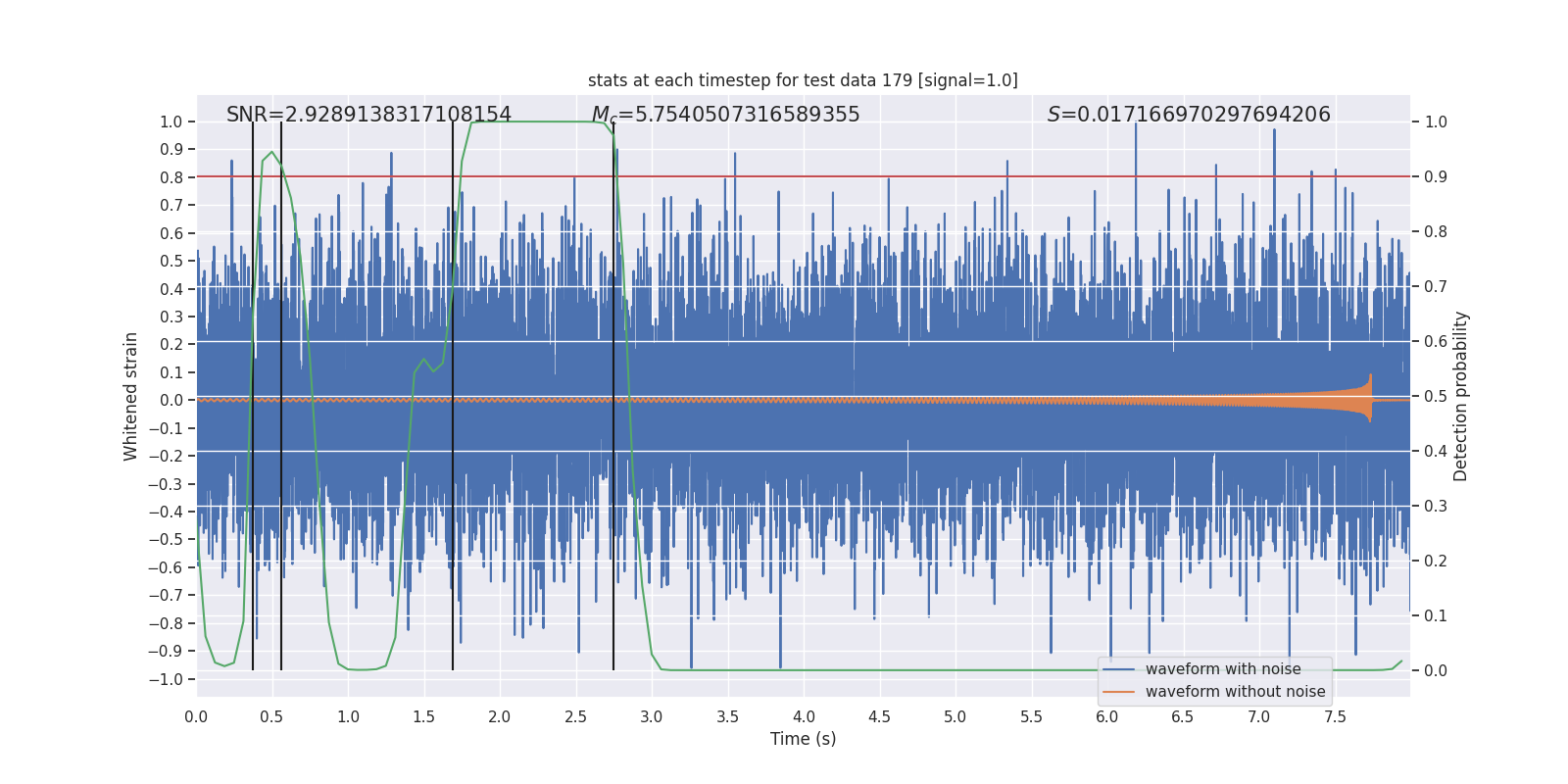Click left y-axis tick label −1.0
This screenshot has width=1568, height=784.
pyautogui.click(x=166, y=680)
